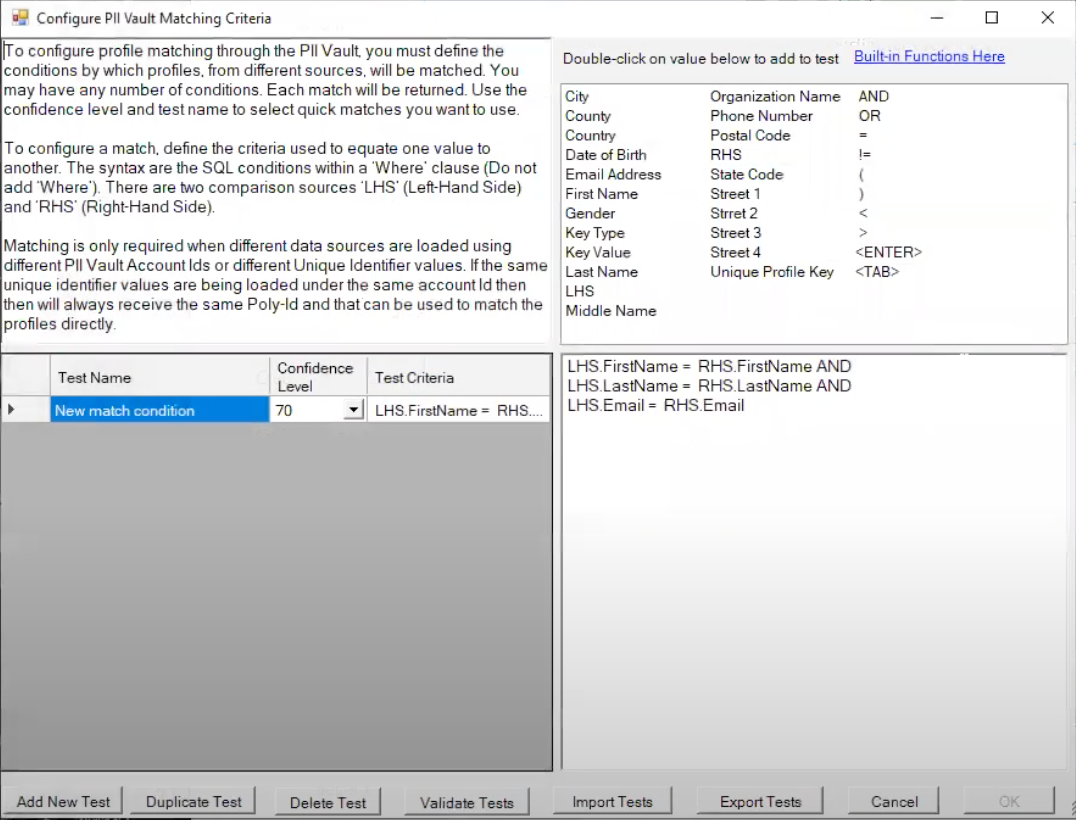Select City in the values list
The width and height of the screenshot is (1076, 820).
pyautogui.click(x=577, y=97)
